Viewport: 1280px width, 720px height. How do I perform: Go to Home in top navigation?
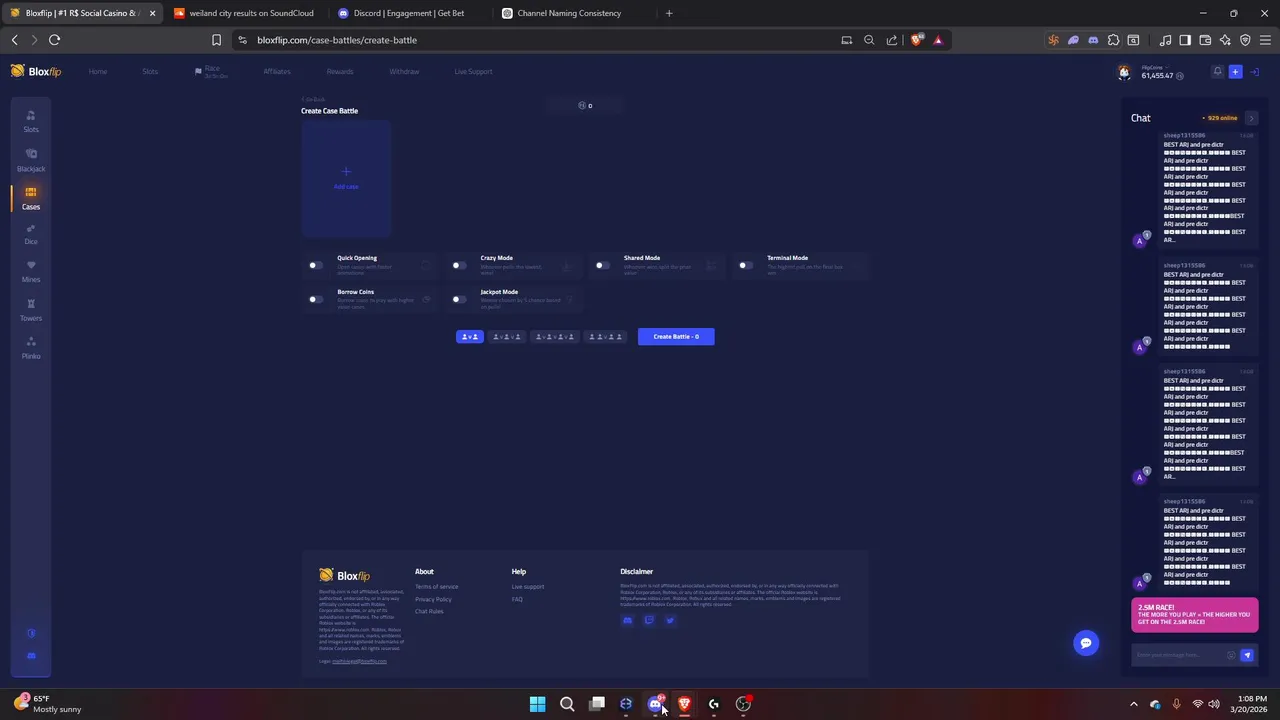click(x=98, y=72)
